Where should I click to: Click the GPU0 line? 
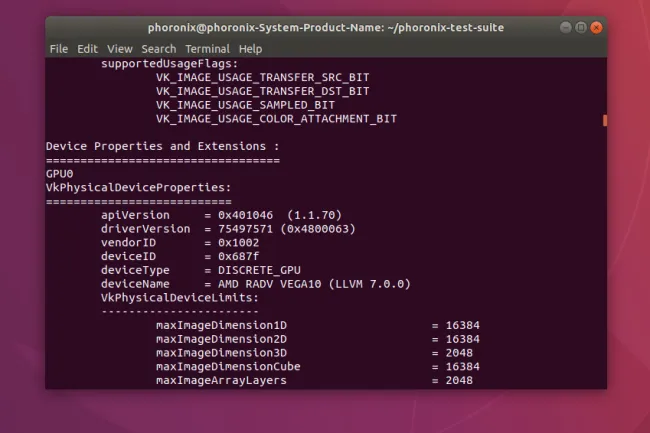(x=60, y=174)
